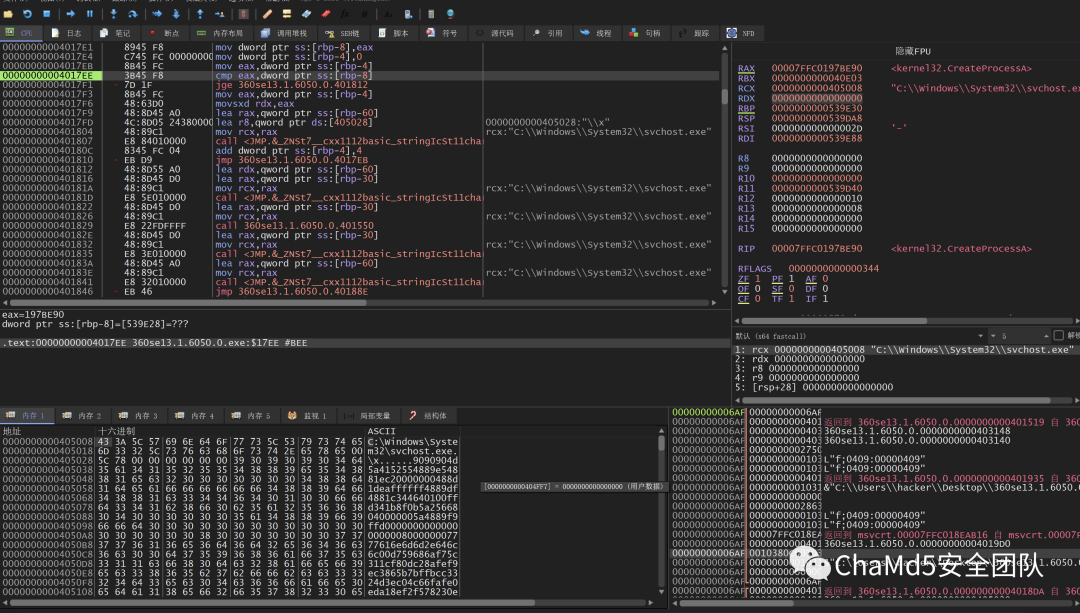Open the 调用堆栈 call stack tab
Viewport: 1080px width, 613px height.
284,33
